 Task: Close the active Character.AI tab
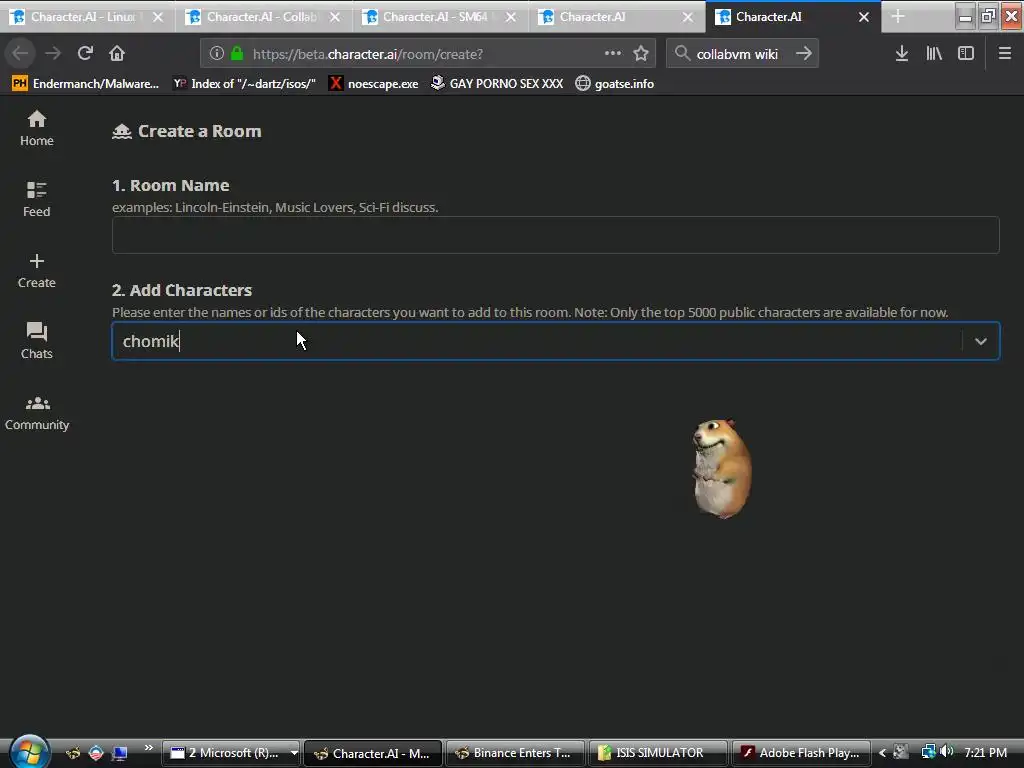coord(863,17)
